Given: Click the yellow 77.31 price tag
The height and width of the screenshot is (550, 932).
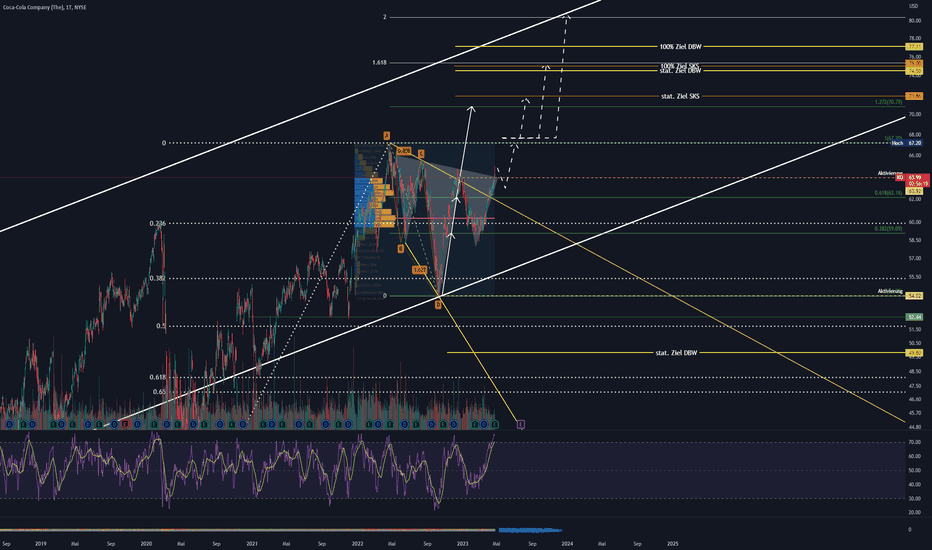Looking at the screenshot, I should (914, 46).
